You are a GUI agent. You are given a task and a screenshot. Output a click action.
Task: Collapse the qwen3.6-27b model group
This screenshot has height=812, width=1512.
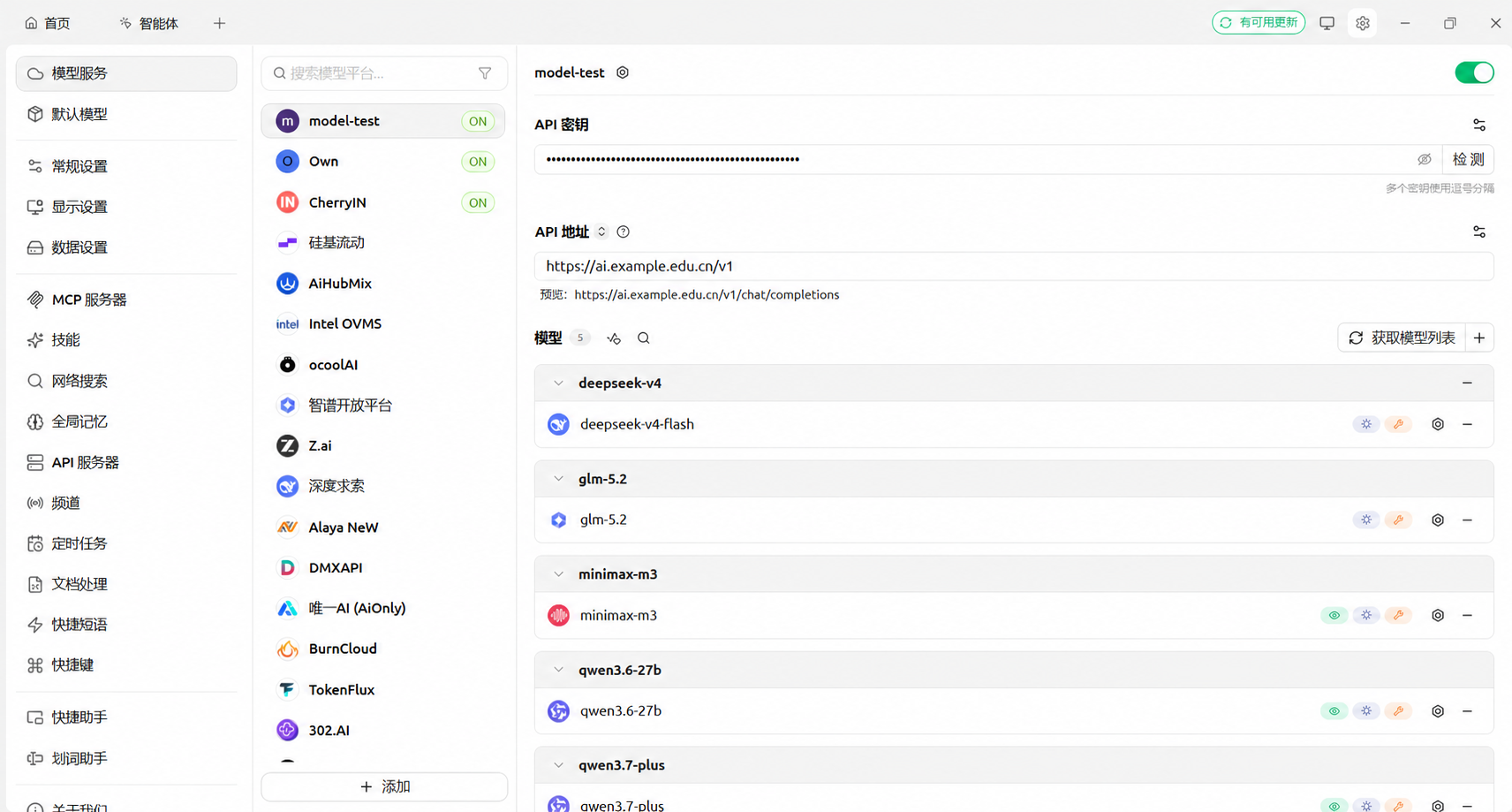[x=558, y=670]
